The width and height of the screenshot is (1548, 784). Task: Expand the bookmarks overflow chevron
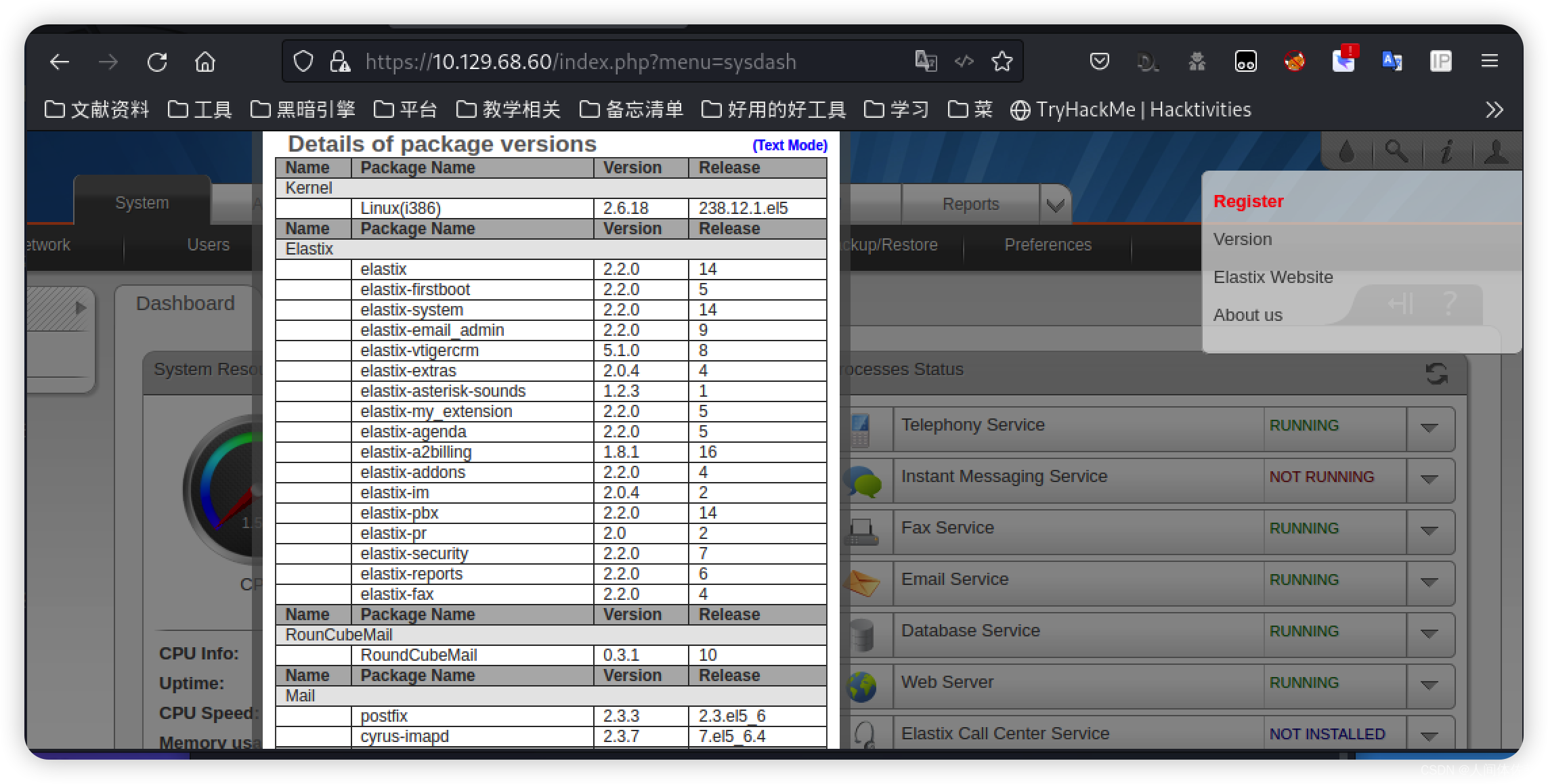tap(1496, 109)
